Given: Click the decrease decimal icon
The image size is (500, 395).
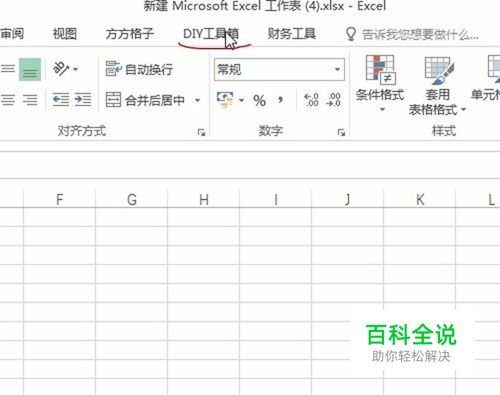Looking at the screenshot, I should coord(333,100).
